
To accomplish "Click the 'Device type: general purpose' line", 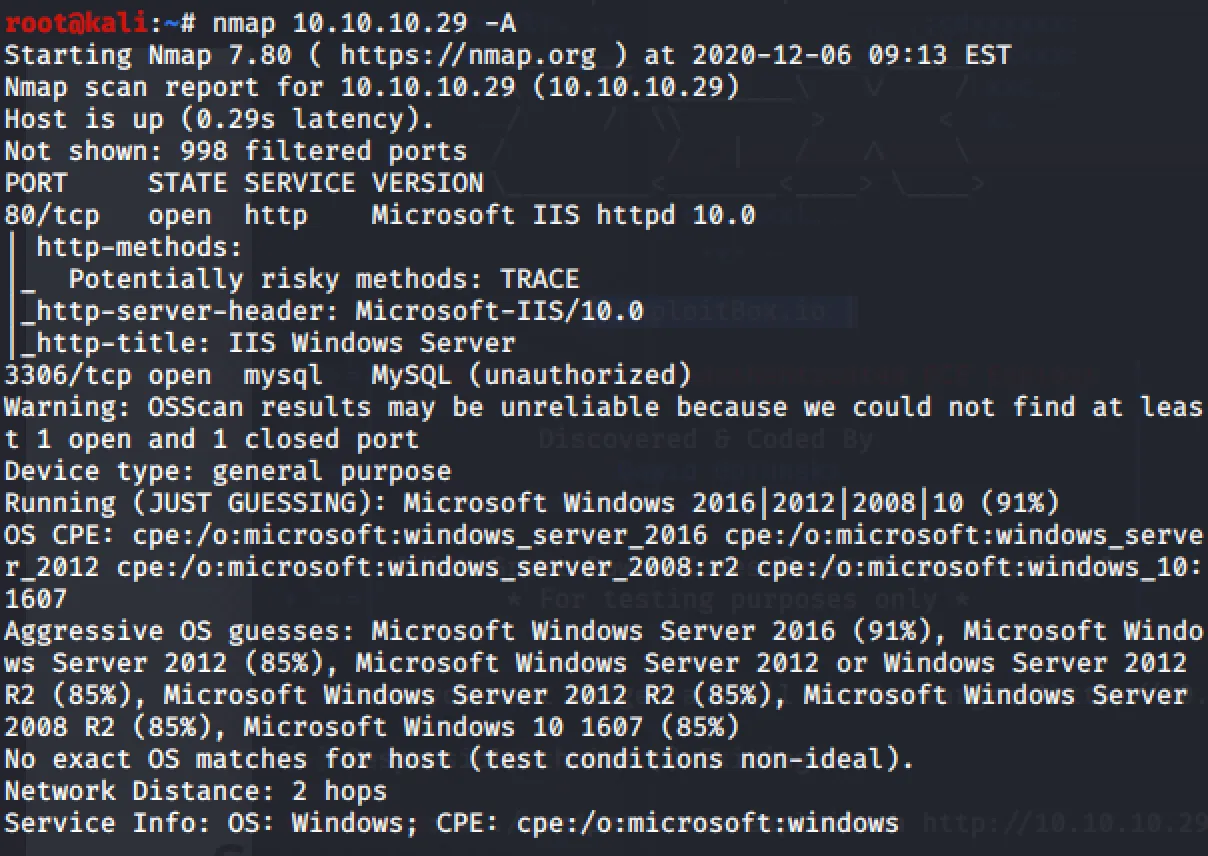I will 228,471.
